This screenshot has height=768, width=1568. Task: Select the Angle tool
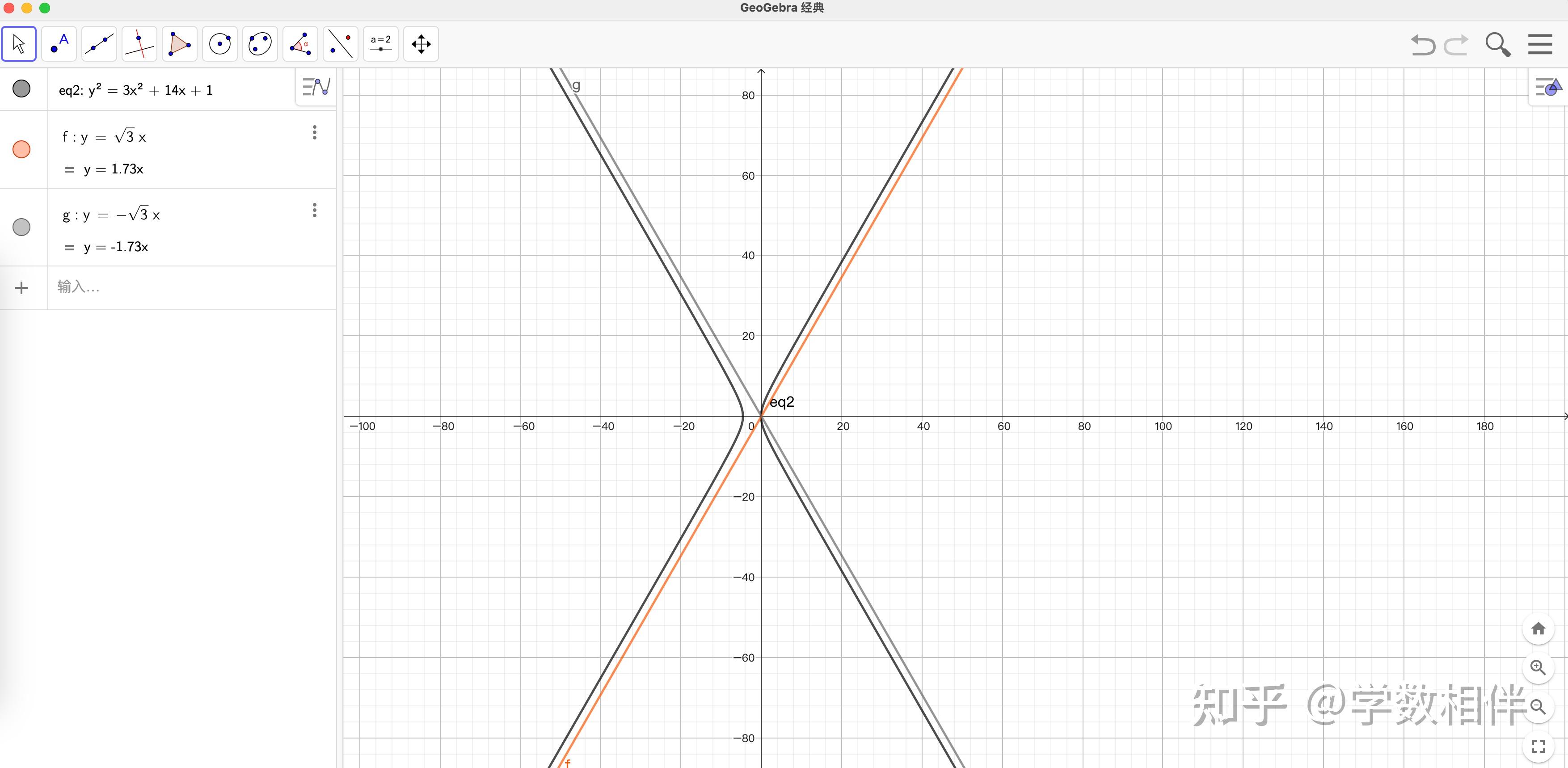[x=300, y=44]
